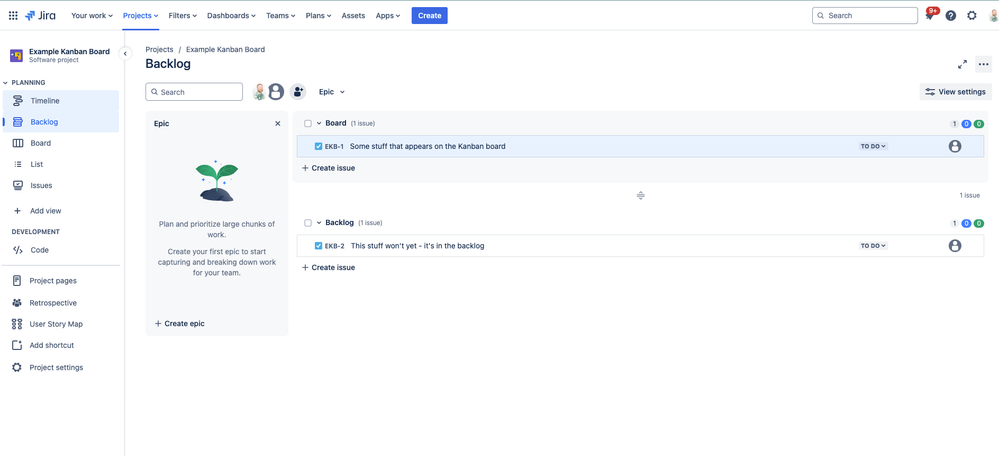Open issue EKB-1 key link

pos(334,146)
